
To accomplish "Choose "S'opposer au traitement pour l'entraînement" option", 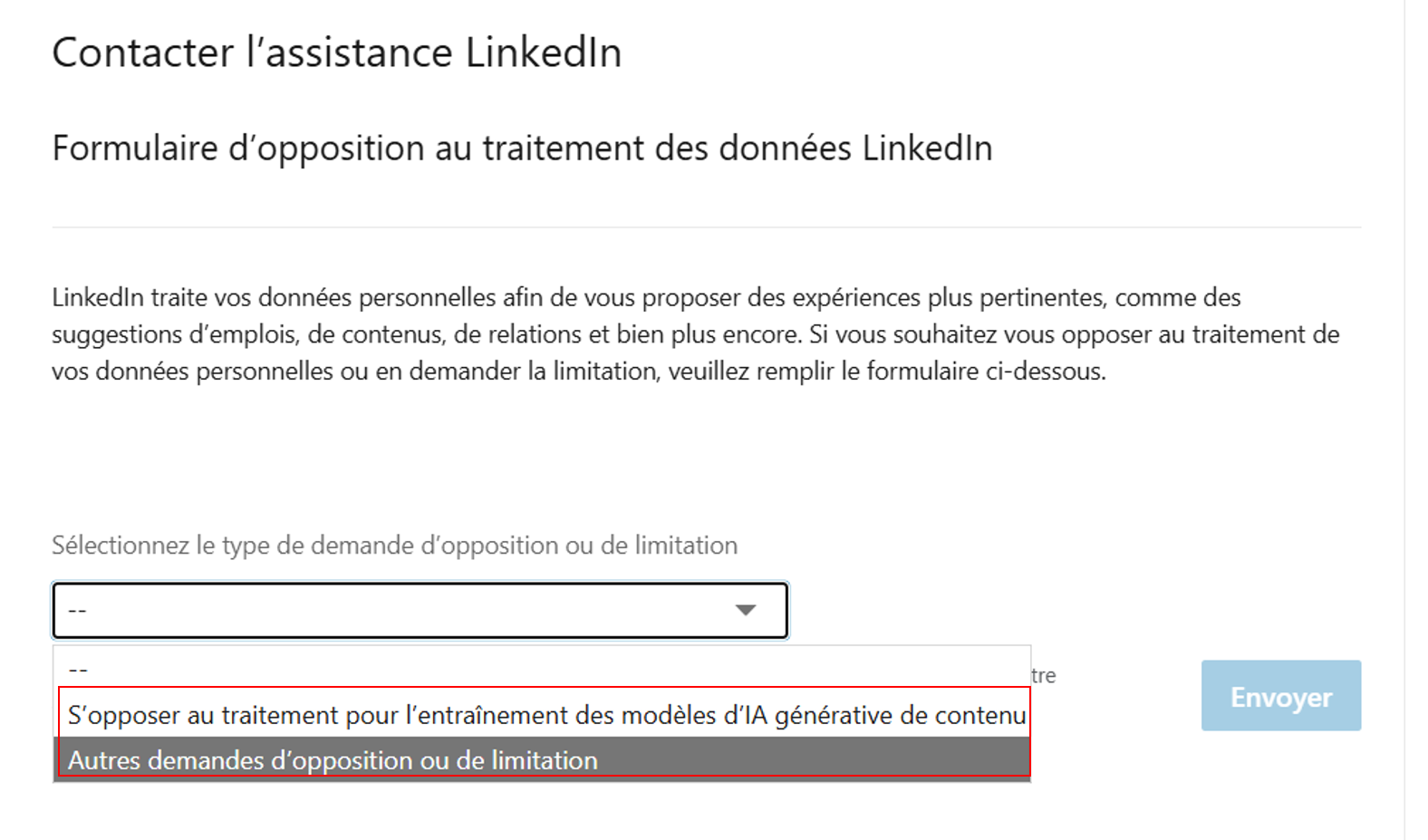I will (x=544, y=715).
